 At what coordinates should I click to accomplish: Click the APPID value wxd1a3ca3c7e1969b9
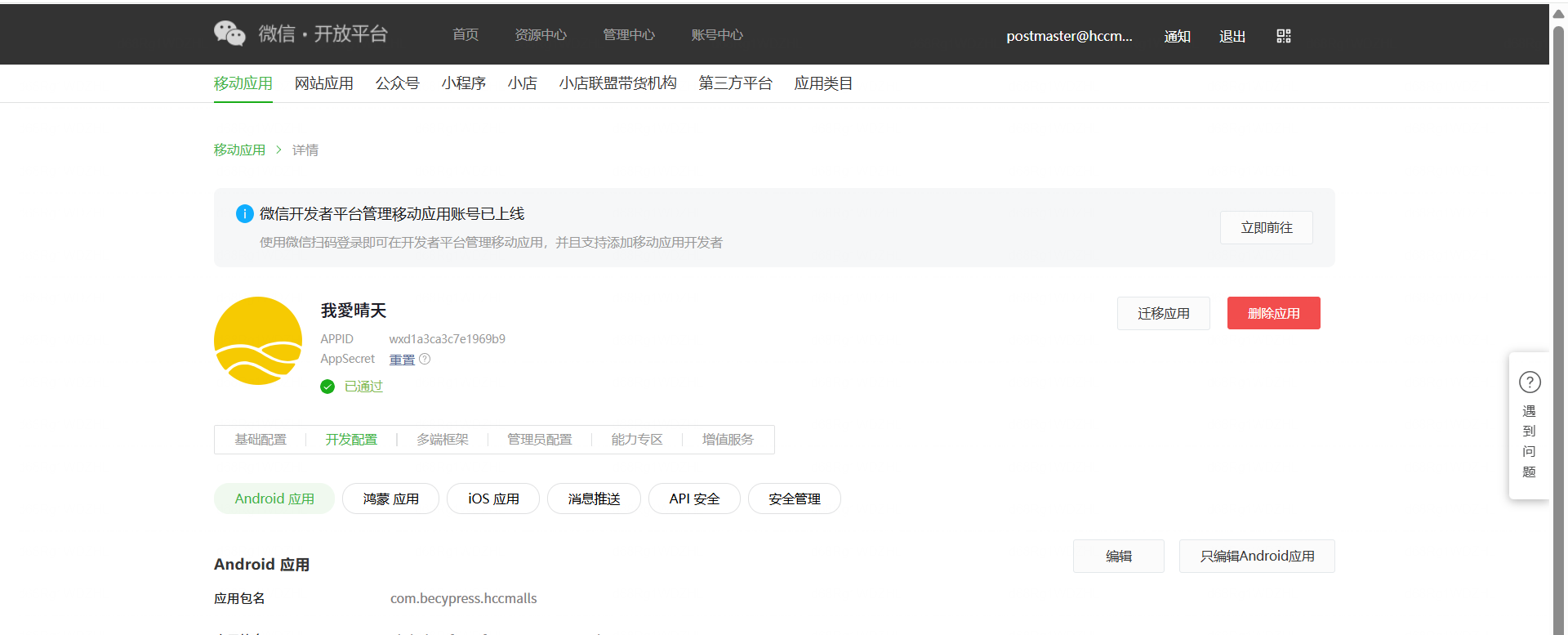[x=447, y=339]
